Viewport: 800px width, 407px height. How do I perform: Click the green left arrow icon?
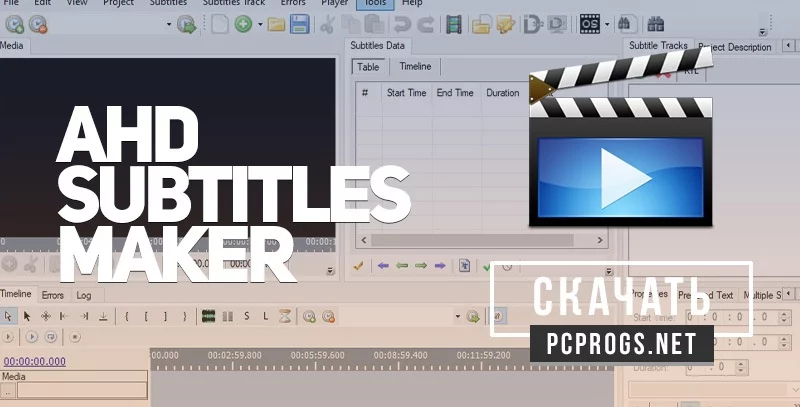402,266
